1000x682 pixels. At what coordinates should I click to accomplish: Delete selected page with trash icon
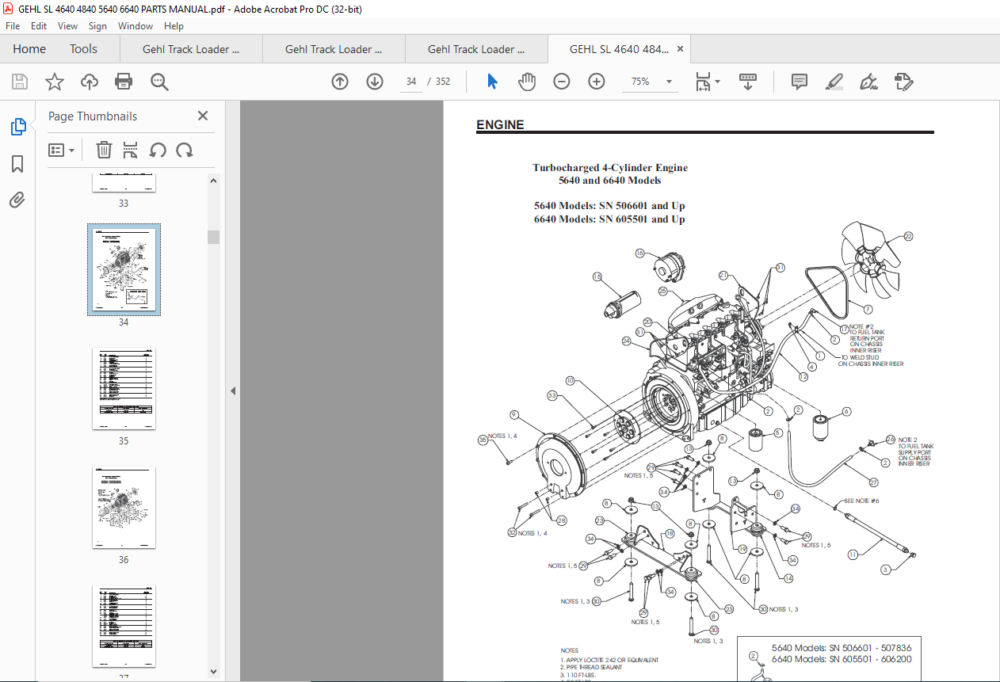pyautogui.click(x=103, y=150)
